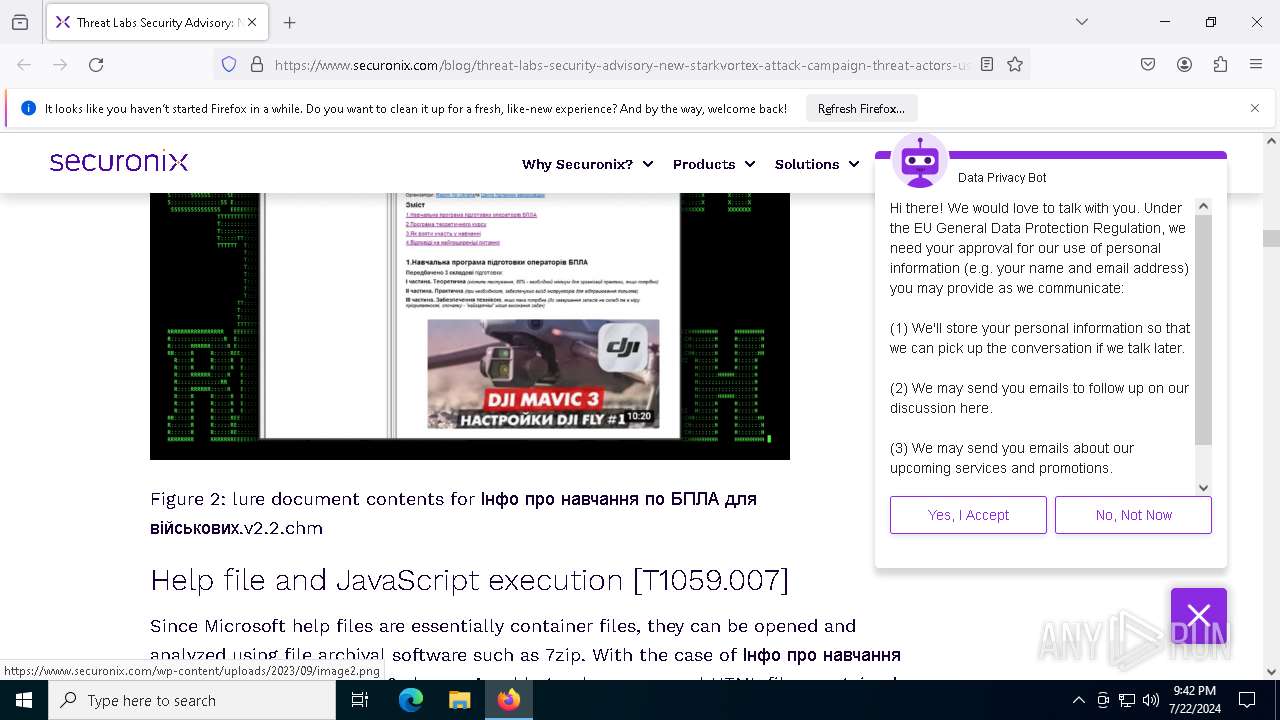Open Windows notification center
The width and height of the screenshot is (1280, 720).
[1247, 700]
